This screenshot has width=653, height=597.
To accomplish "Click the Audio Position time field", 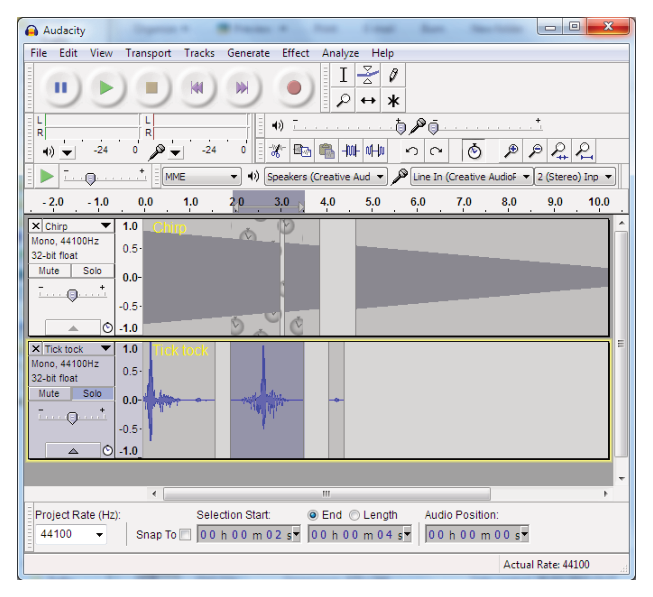I will tap(477, 535).
